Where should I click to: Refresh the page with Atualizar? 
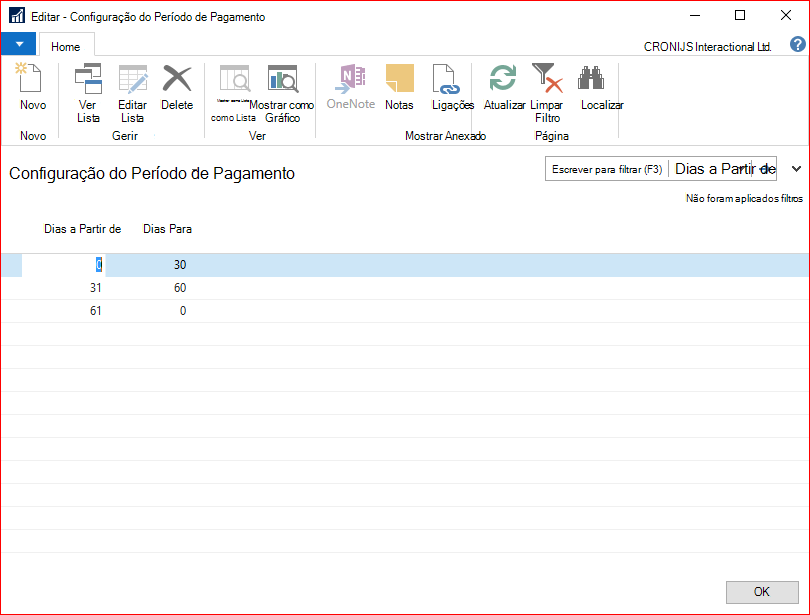503,87
